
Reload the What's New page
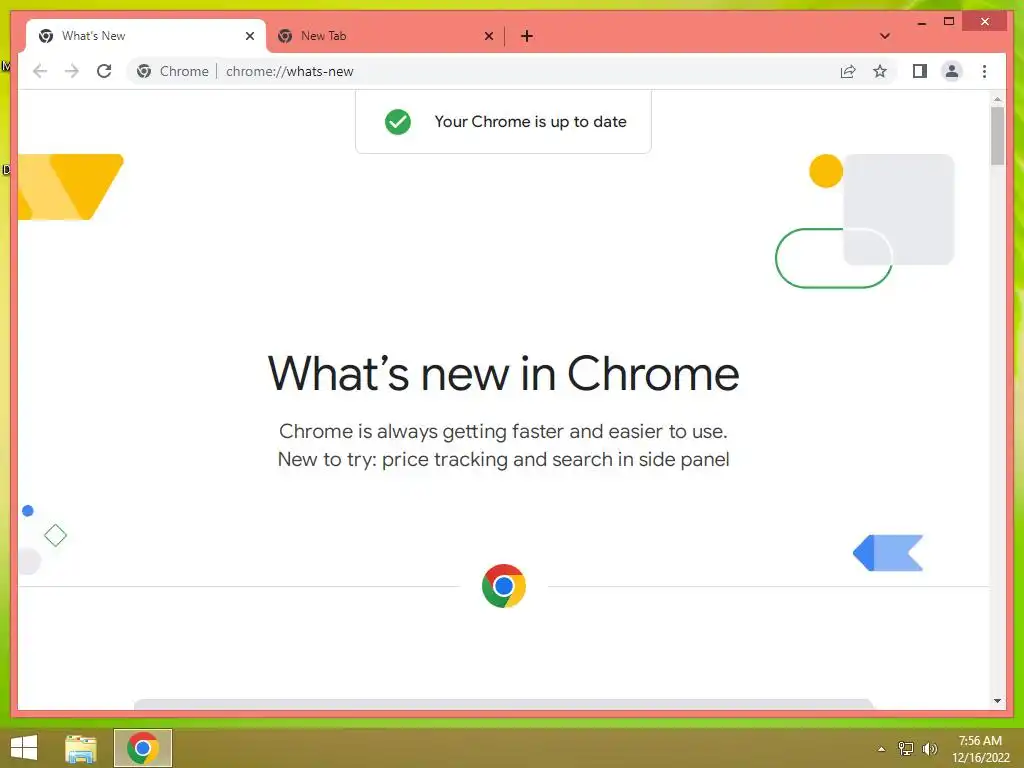pos(104,71)
